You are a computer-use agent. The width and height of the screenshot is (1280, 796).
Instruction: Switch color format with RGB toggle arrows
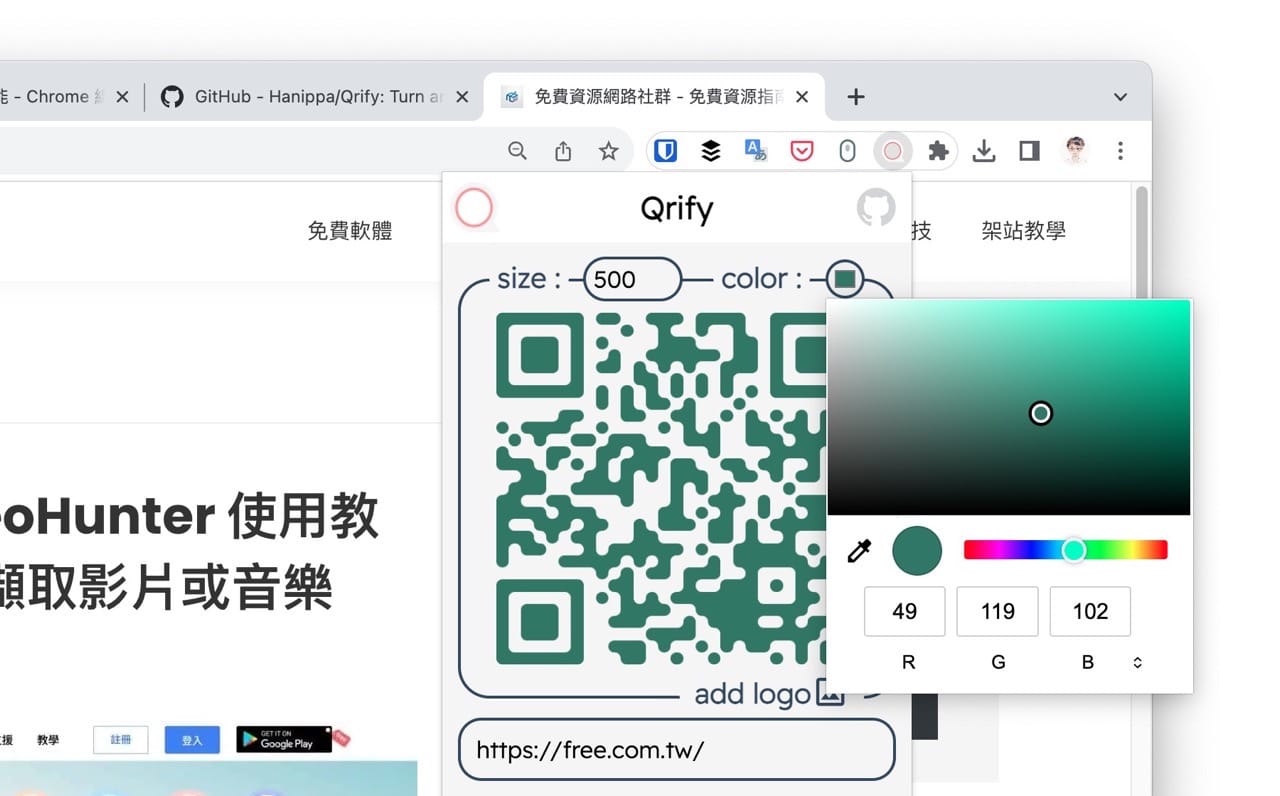coord(1137,662)
